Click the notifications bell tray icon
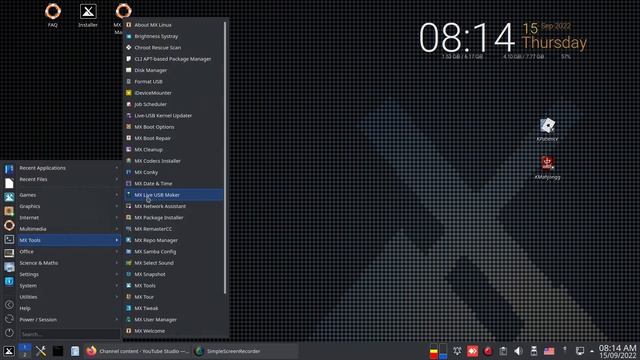Image resolution: width=640 pixels, height=360 pixels. [457, 351]
